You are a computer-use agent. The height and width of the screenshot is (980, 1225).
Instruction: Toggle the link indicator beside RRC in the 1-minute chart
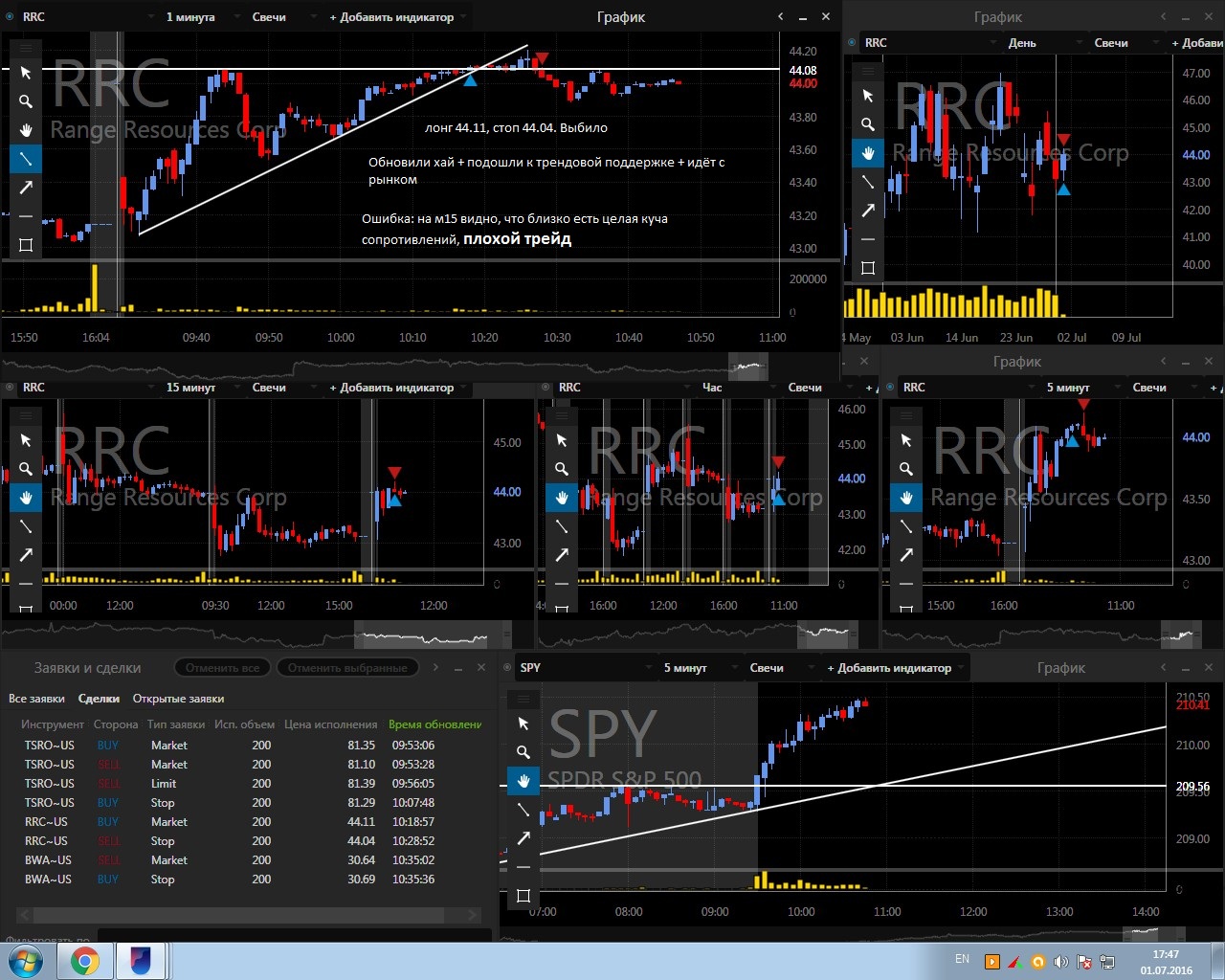pos(10,17)
